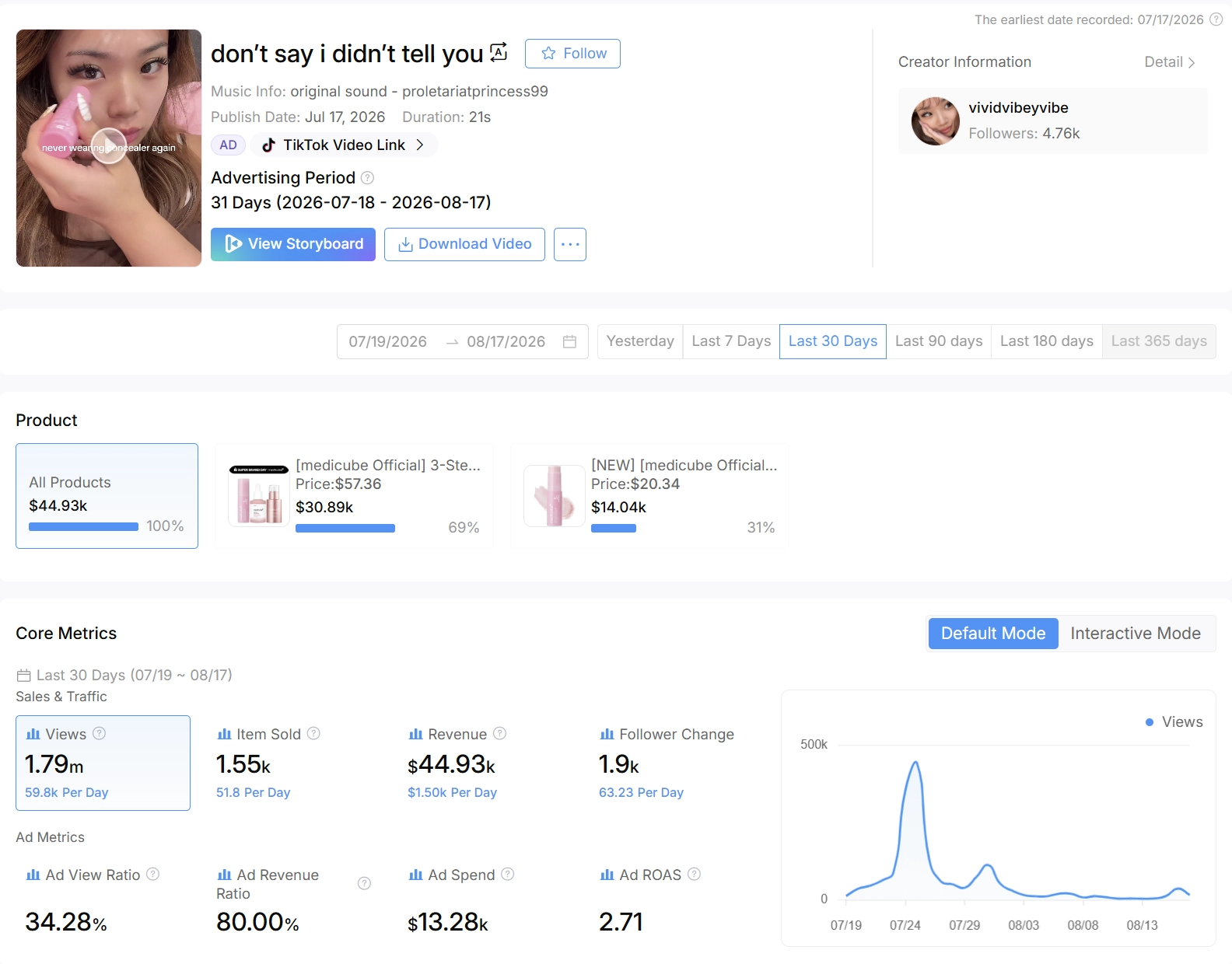
Task: Follow this video with the star button
Action: 572,54
